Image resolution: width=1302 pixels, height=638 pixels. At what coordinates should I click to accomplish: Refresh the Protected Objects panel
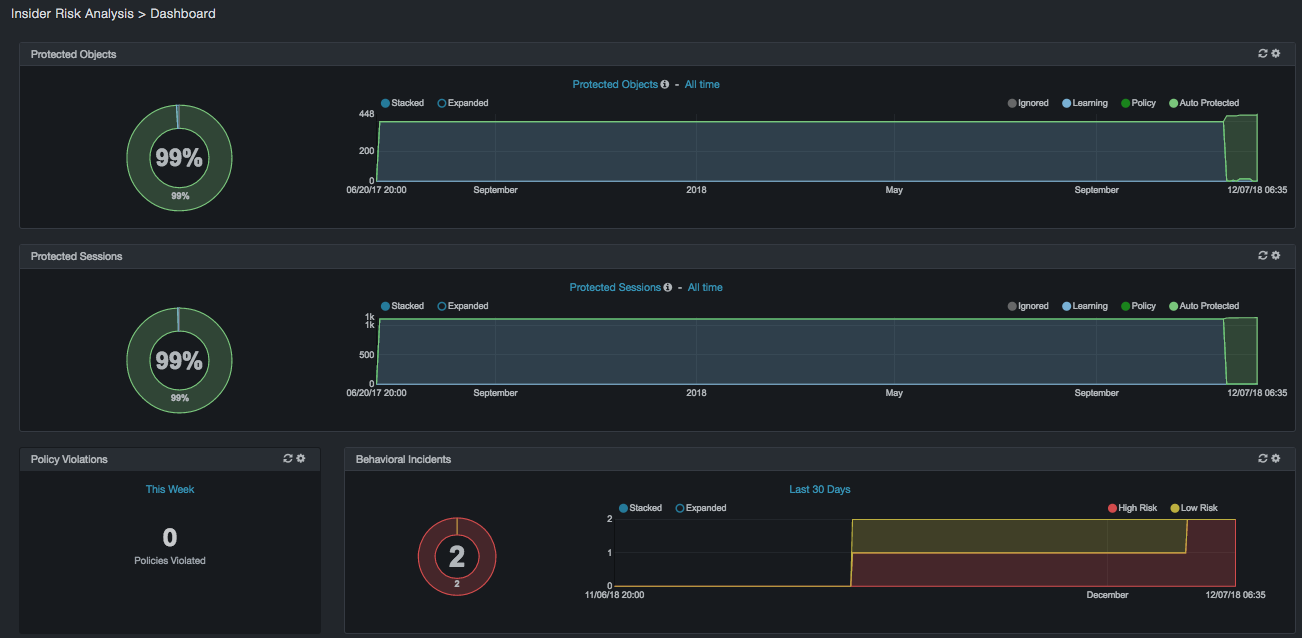point(1262,54)
